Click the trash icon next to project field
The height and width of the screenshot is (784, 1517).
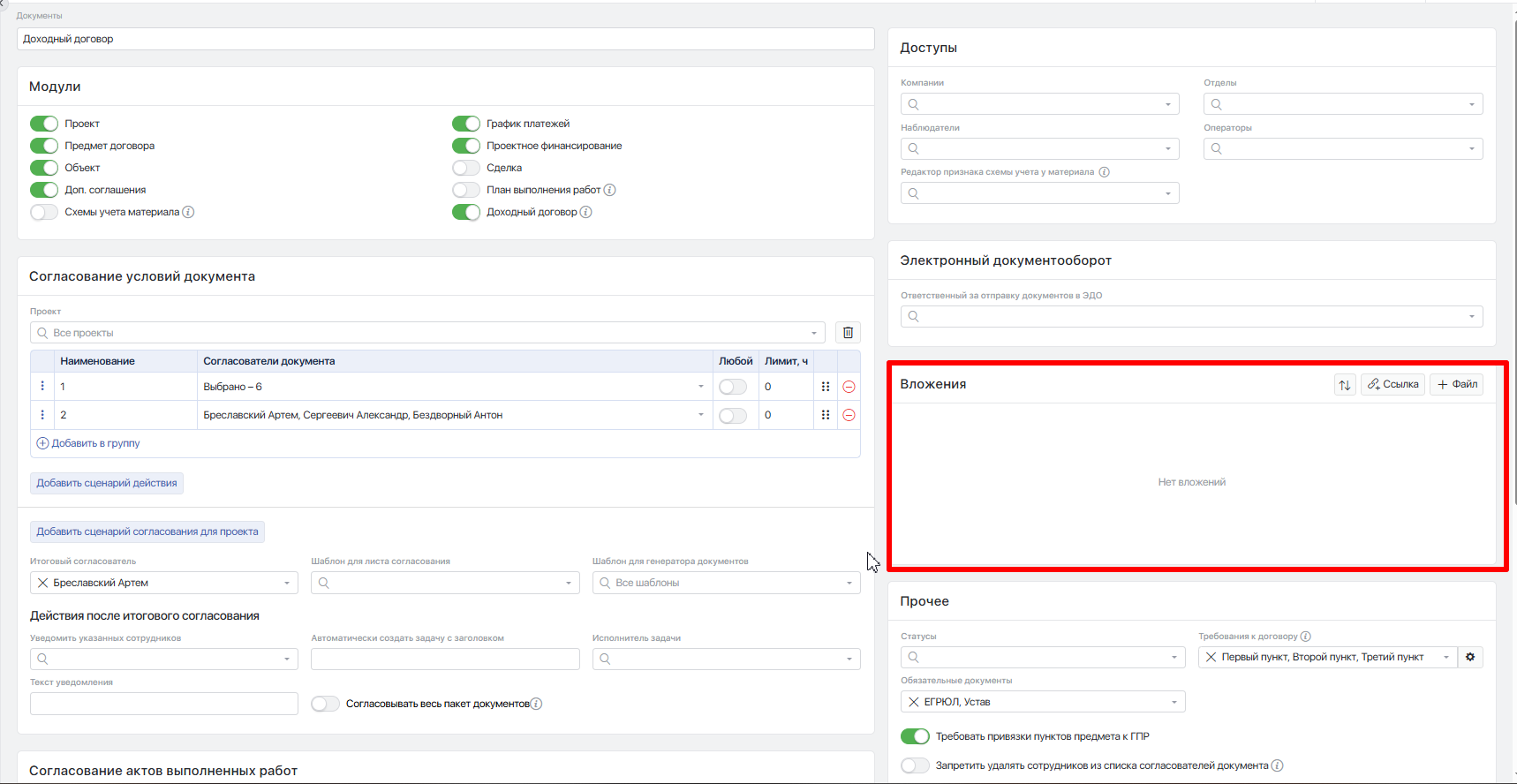(848, 333)
